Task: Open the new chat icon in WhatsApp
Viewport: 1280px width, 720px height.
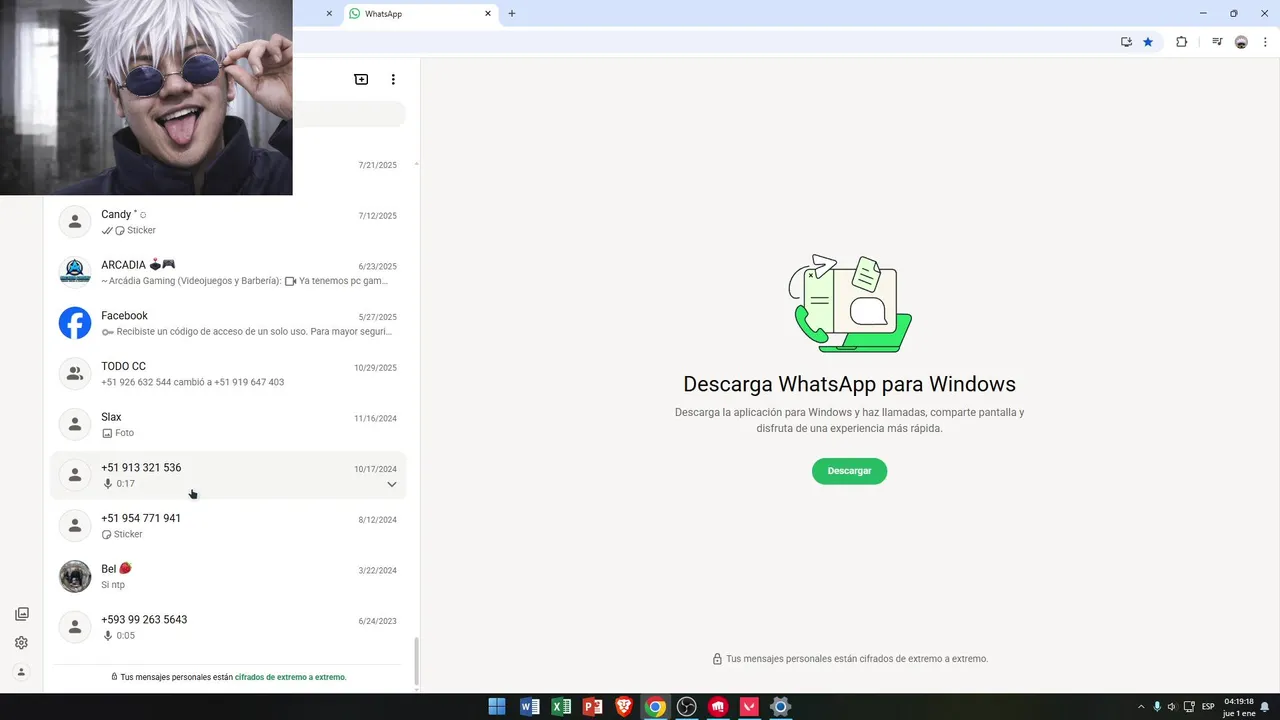Action: pyautogui.click(x=361, y=79)
